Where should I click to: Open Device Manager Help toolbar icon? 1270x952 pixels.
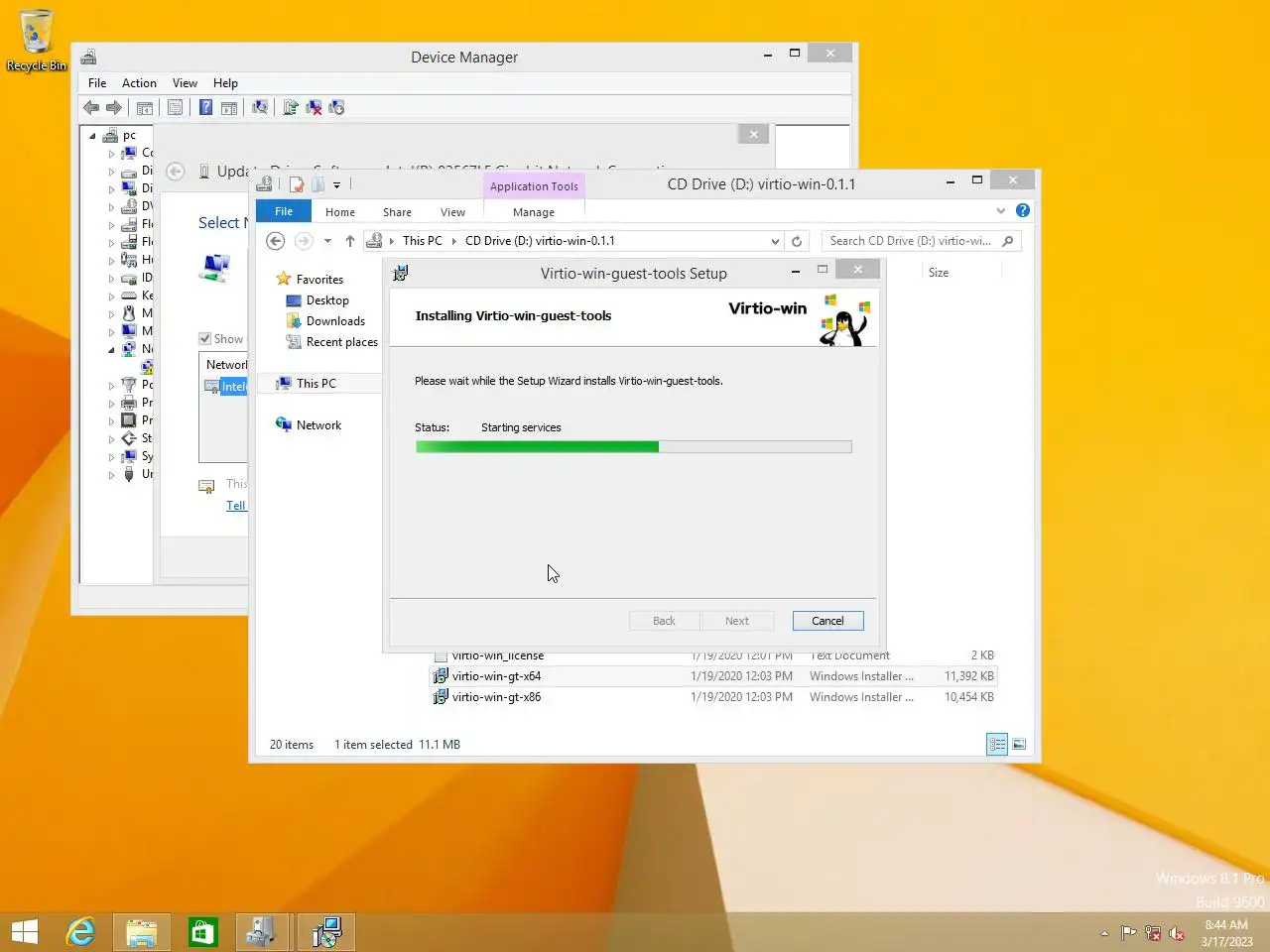point(205,107)
